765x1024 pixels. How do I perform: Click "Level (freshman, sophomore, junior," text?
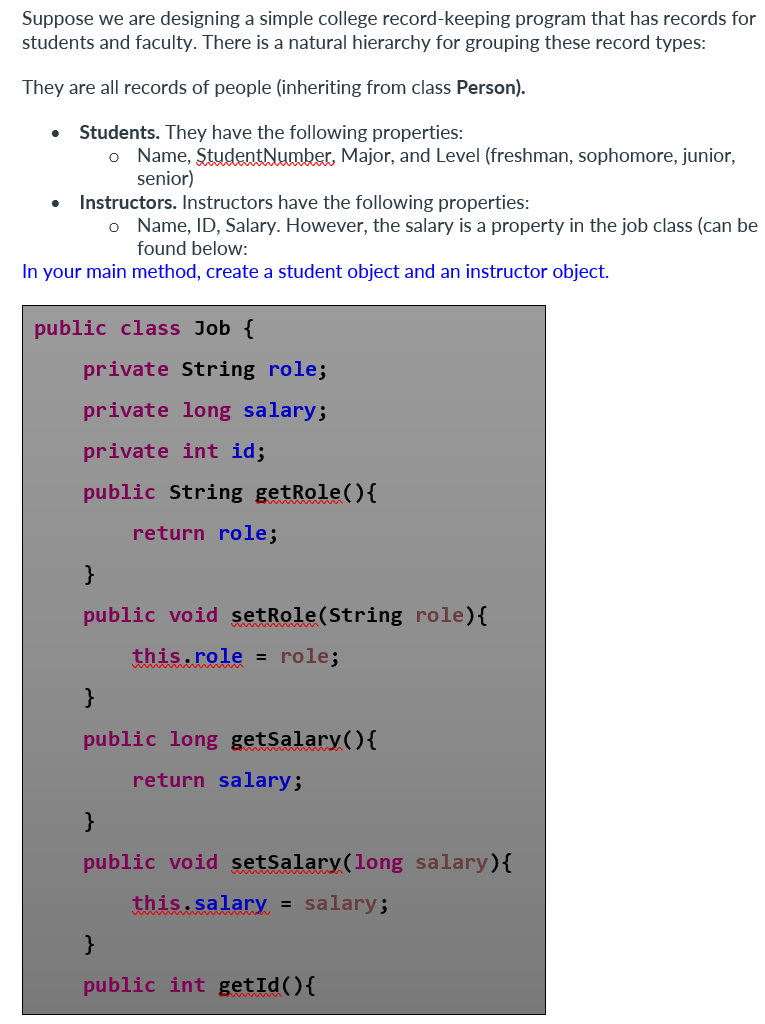[x=586, y=156]
